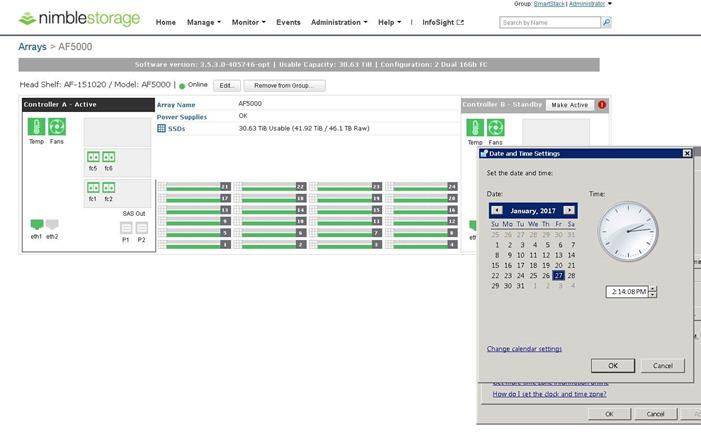Click OK in Date and Time Settings
The height and width of the screenshot is (445, 701).
pyautogui.click(x=613, y=365)
